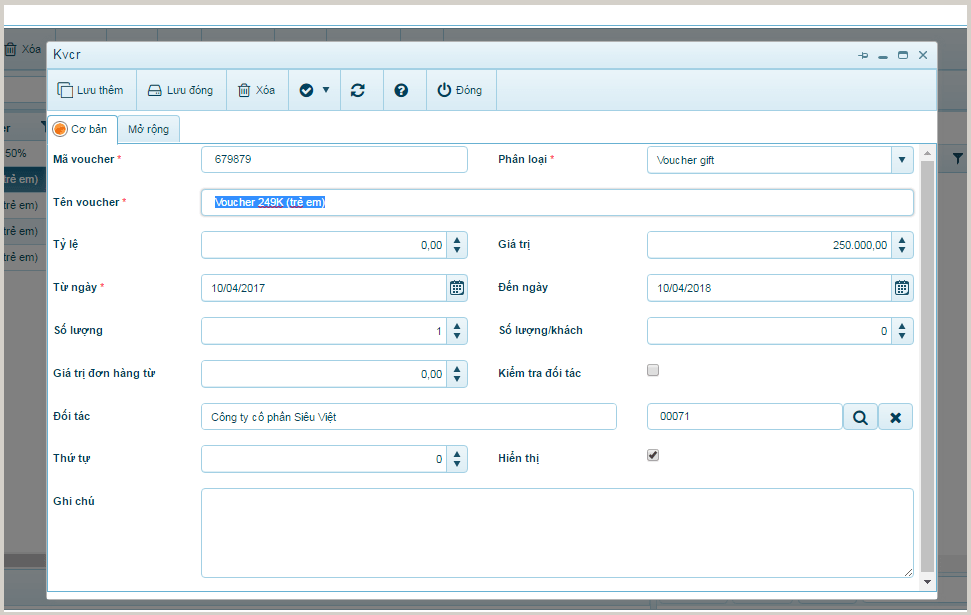Open the Từ ngày calendar picker
The width and height of the screenshot is (971, 615).
[x=457, y=288]
